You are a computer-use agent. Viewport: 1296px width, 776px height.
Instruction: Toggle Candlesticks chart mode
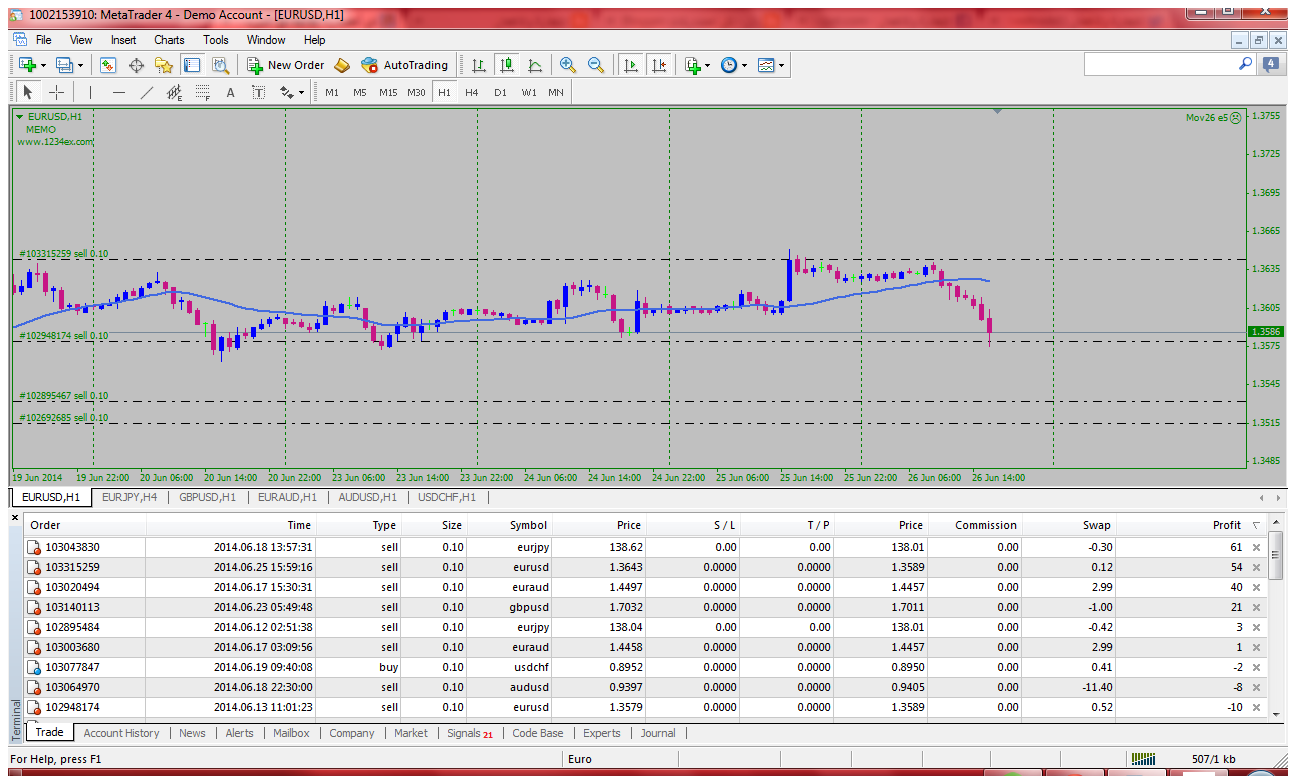click(x=507, y=65)
